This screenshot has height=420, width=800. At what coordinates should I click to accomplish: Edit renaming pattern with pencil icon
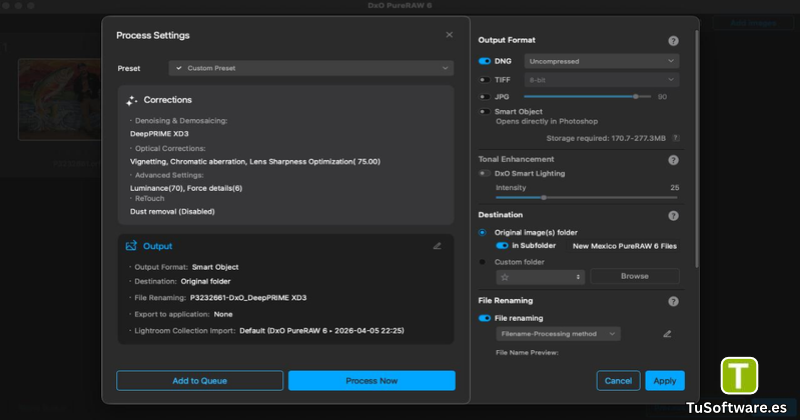[667, 334]
